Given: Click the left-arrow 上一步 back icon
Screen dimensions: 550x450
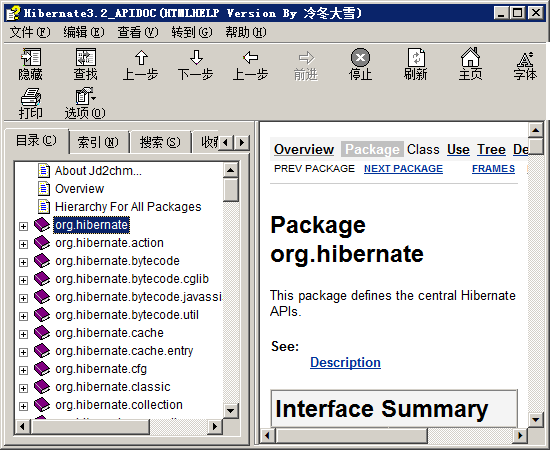Looking at the screenshot, I should tap(251, 57).
